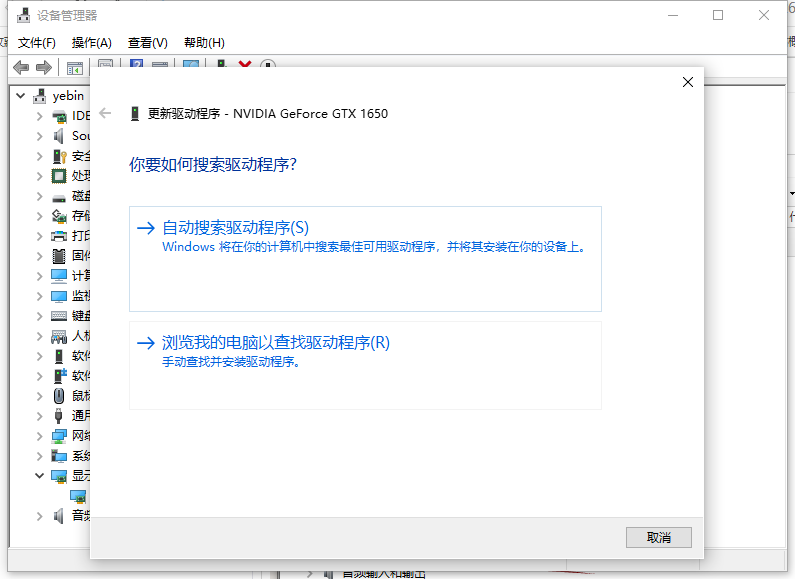Click the Forward arrow in Device Manager toolbar
795x579 pixels.
tap(44, 67)
